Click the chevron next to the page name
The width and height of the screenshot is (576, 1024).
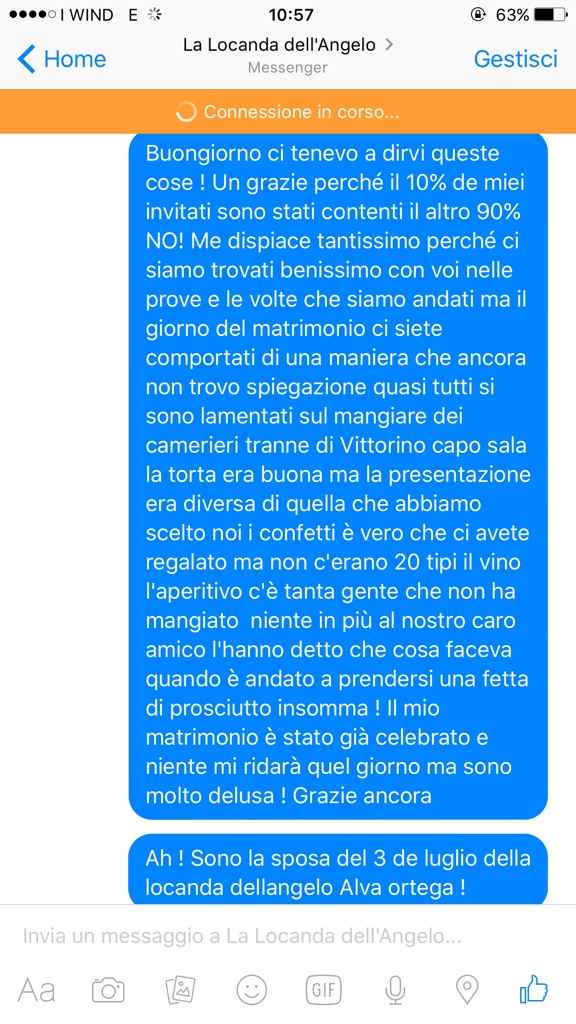[389, 44]
